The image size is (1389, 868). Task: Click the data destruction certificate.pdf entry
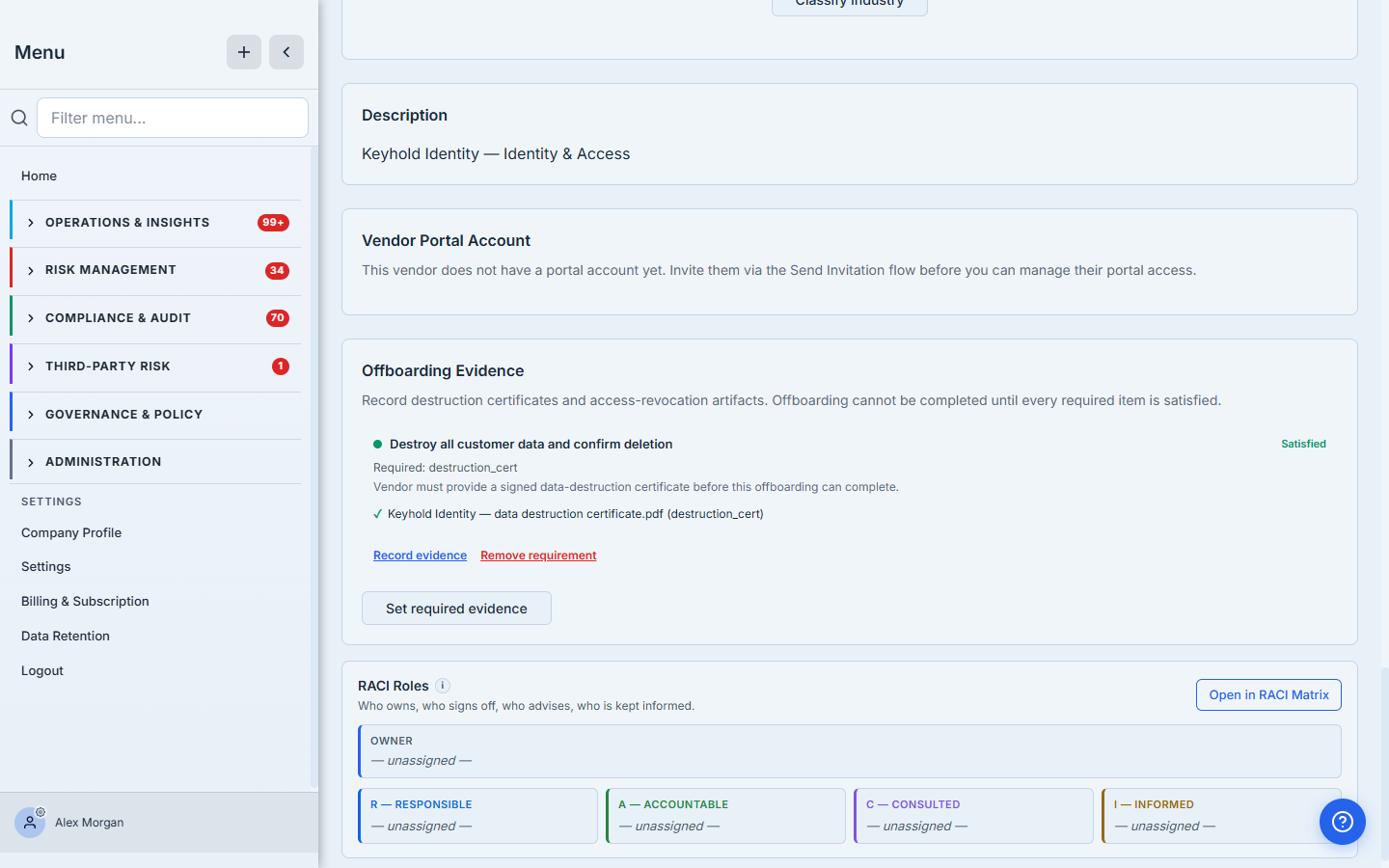coord(575,514)
